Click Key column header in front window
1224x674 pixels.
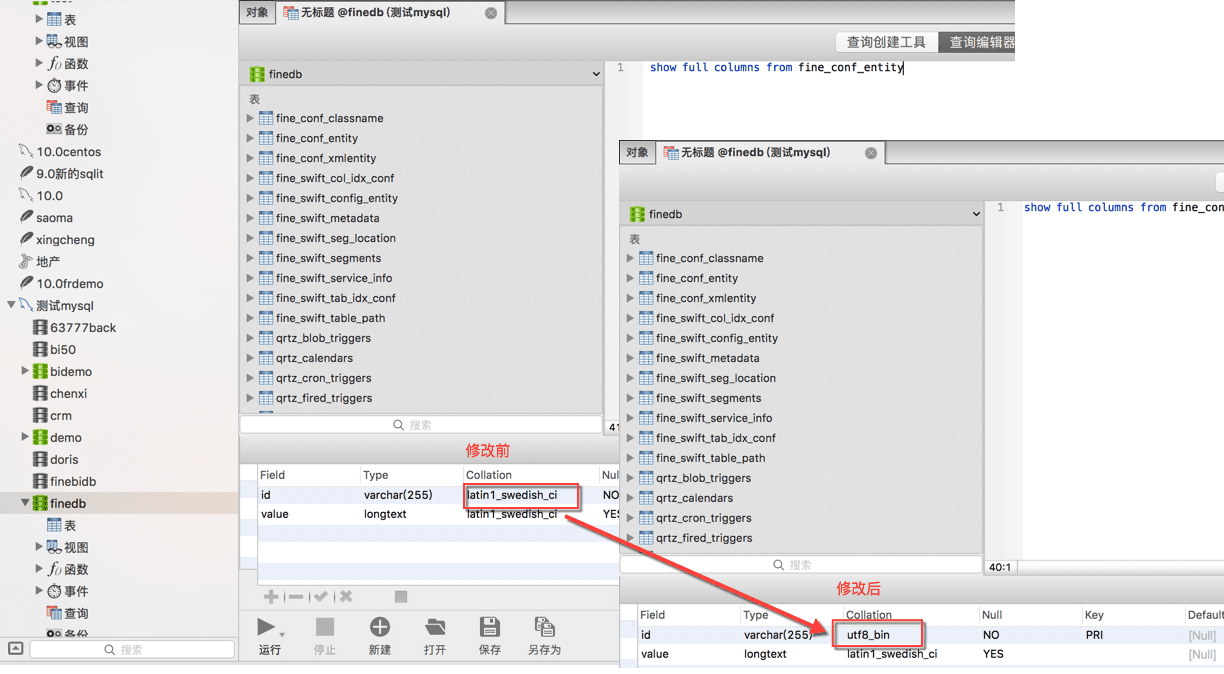point(1094,615)
